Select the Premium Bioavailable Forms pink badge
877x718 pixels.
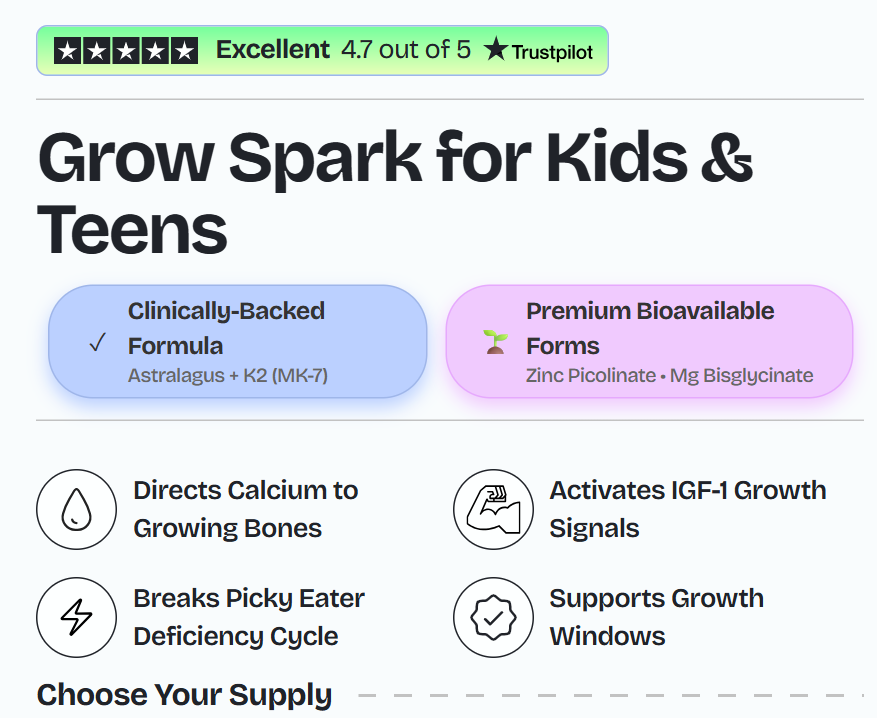pyautogui.click(x=649, y=342)
